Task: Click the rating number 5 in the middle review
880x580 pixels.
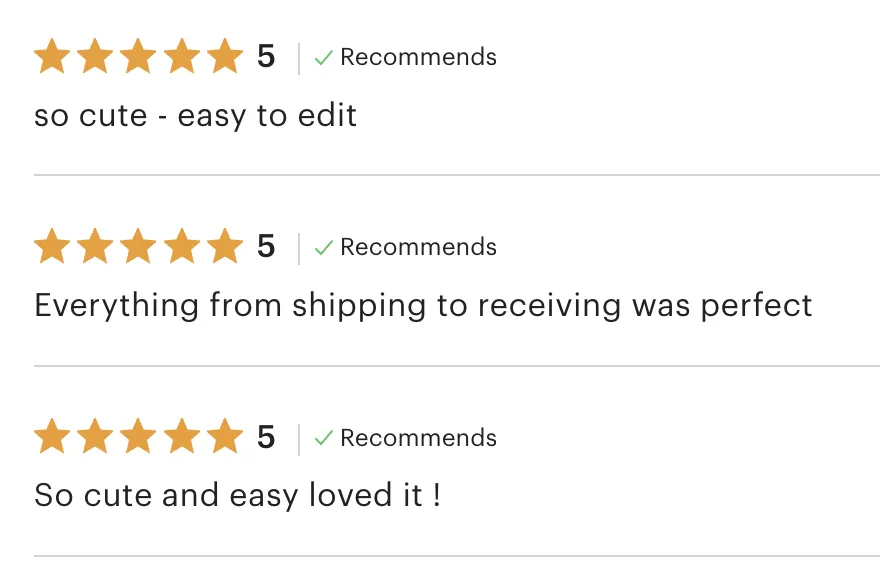Action: pos(266,246)
